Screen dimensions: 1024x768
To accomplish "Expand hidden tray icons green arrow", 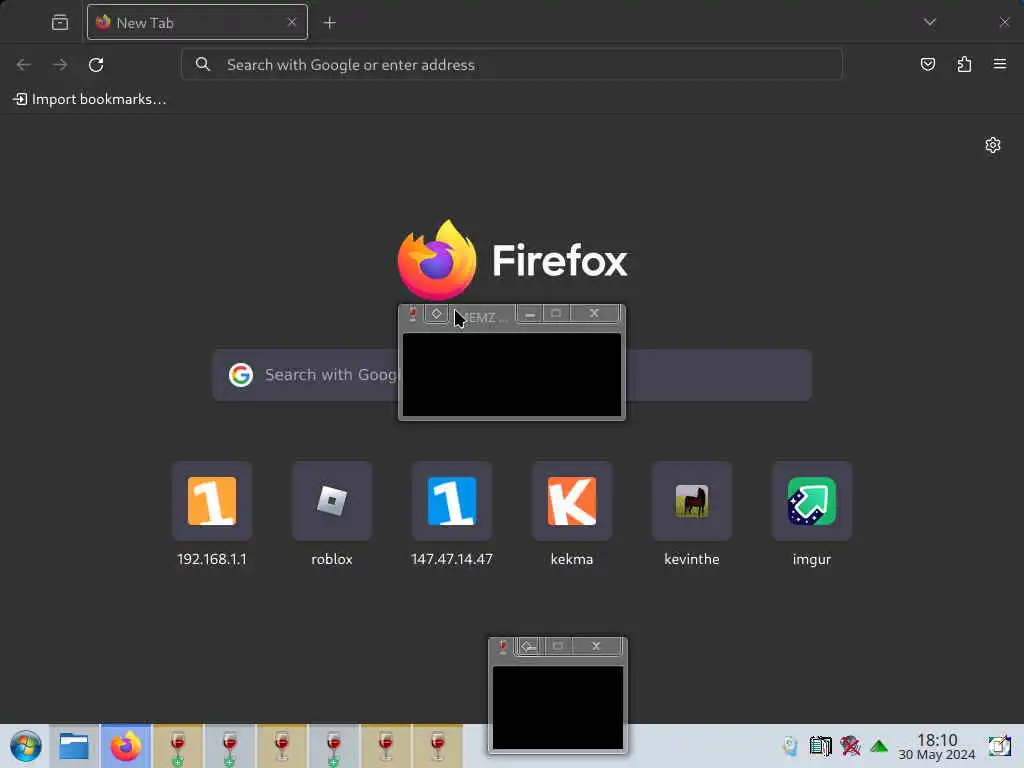I will [x=879, y=746].
